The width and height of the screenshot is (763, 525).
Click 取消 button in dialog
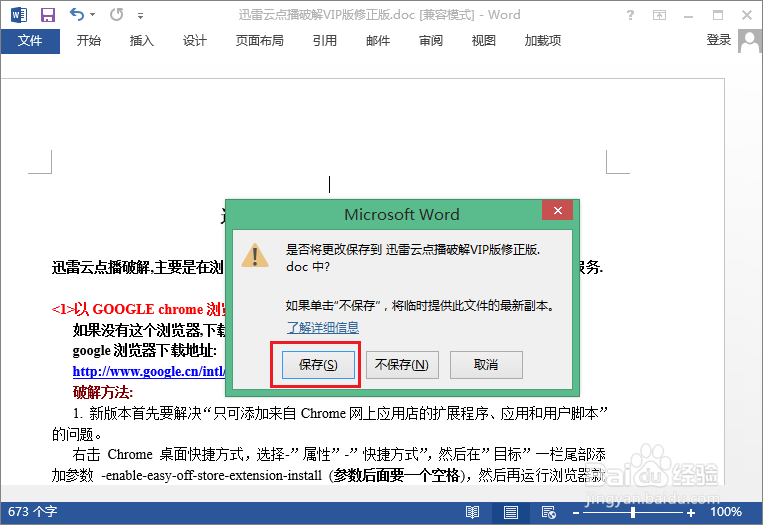[486, 365]
